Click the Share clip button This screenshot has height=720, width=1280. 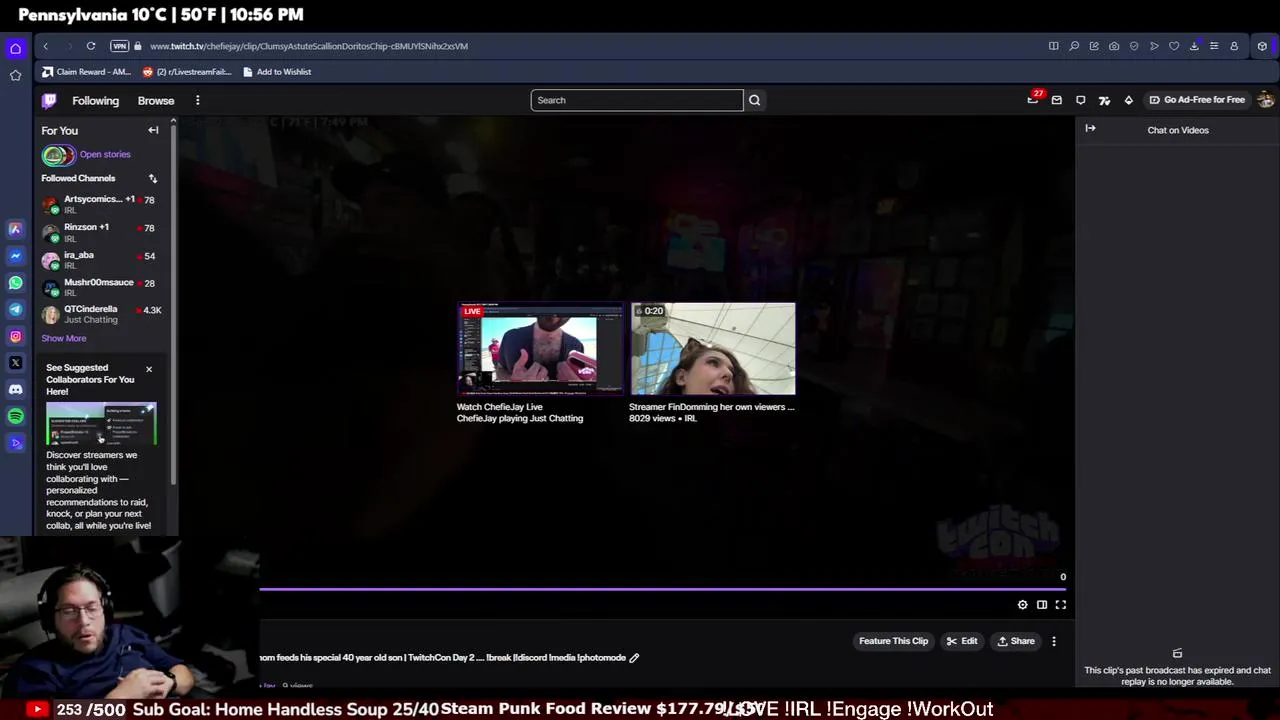[1016, 641]
